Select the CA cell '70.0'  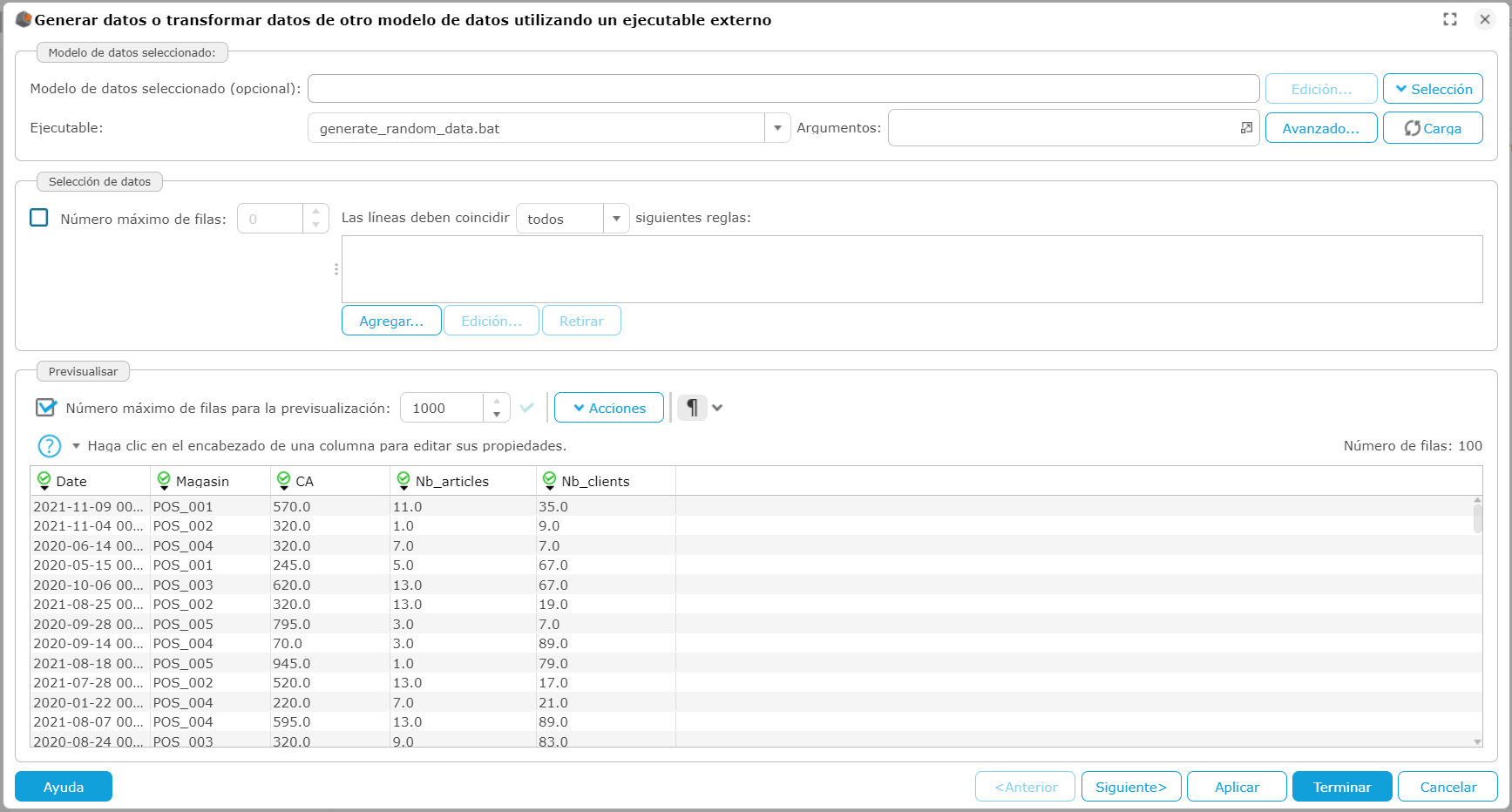click(x=329, y=644)
